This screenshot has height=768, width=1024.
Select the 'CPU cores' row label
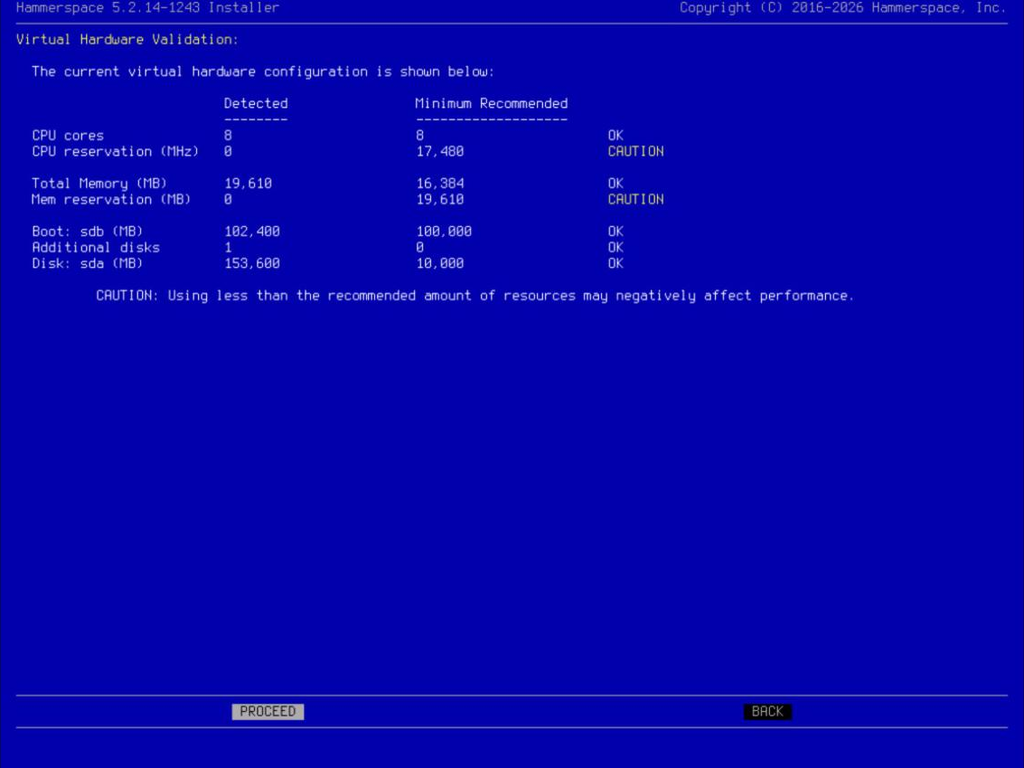pyautogui.click(x=68, y=135)
